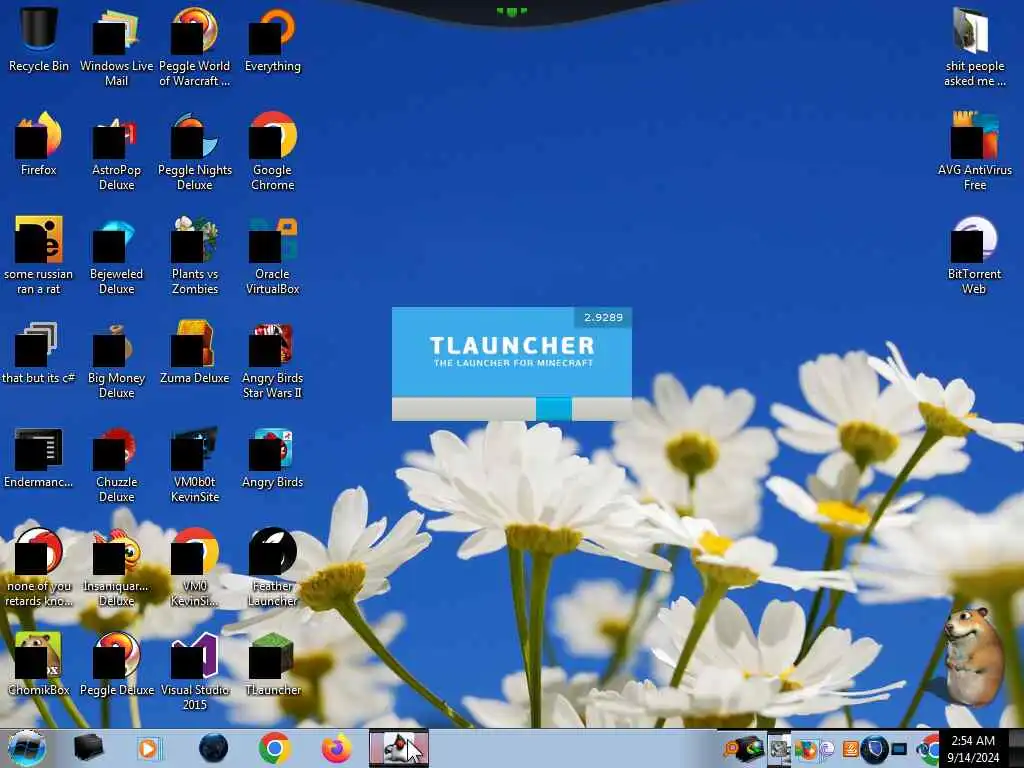Open AstroPop Deluxe desktop icon

point(116,152)
